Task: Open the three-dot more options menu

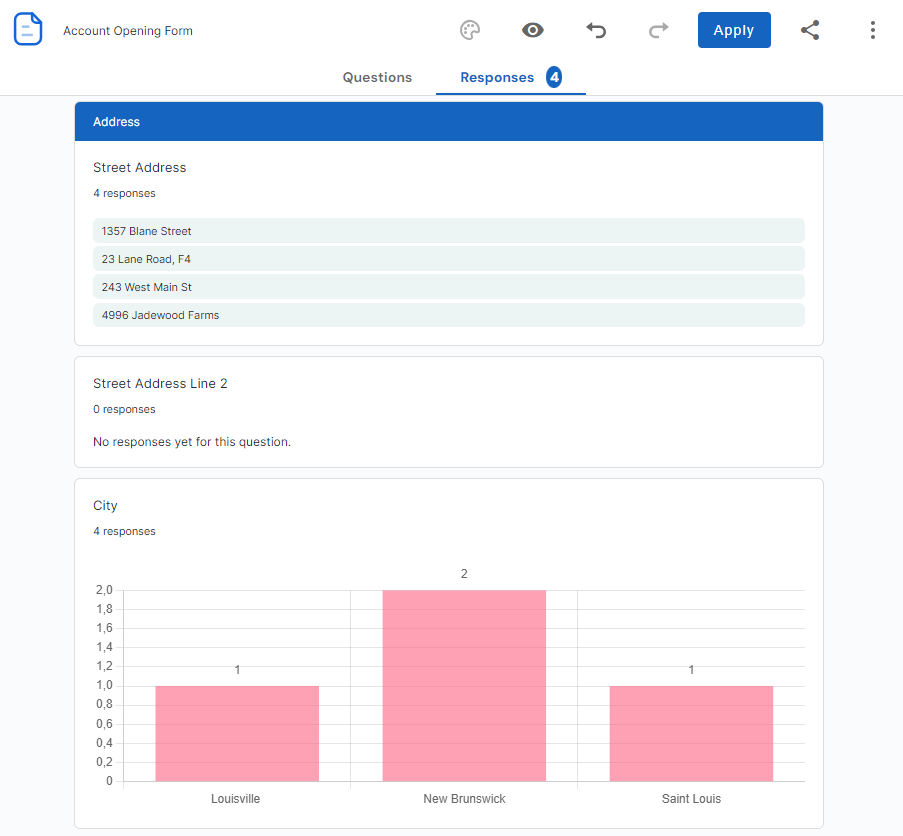Action: pyautogui.click(x=872, y=30)
